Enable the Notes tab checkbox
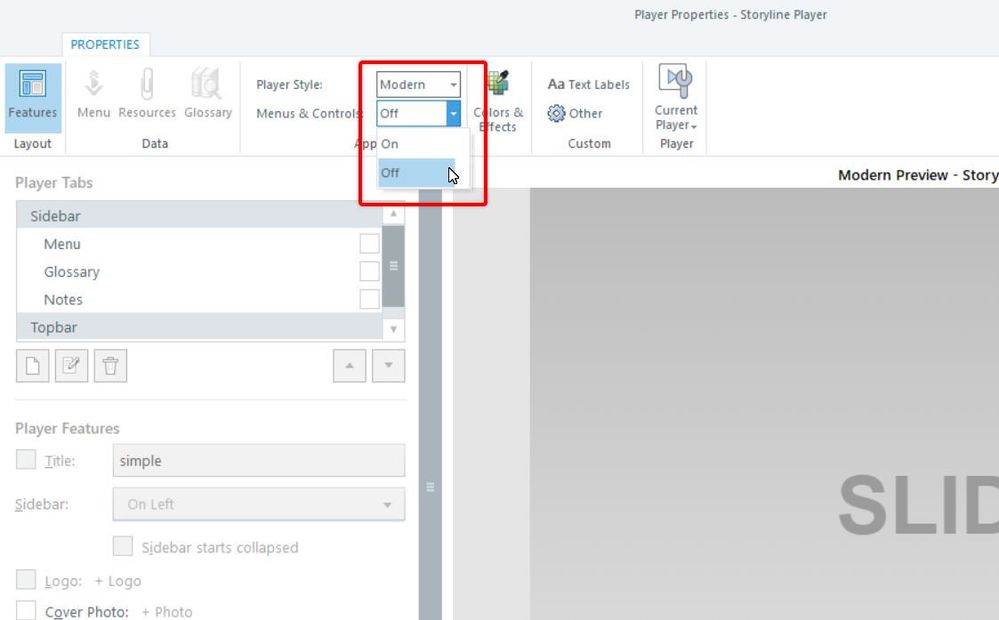Image resolution: width=999 pixels, height=620 pixels. tap(370, 299)
